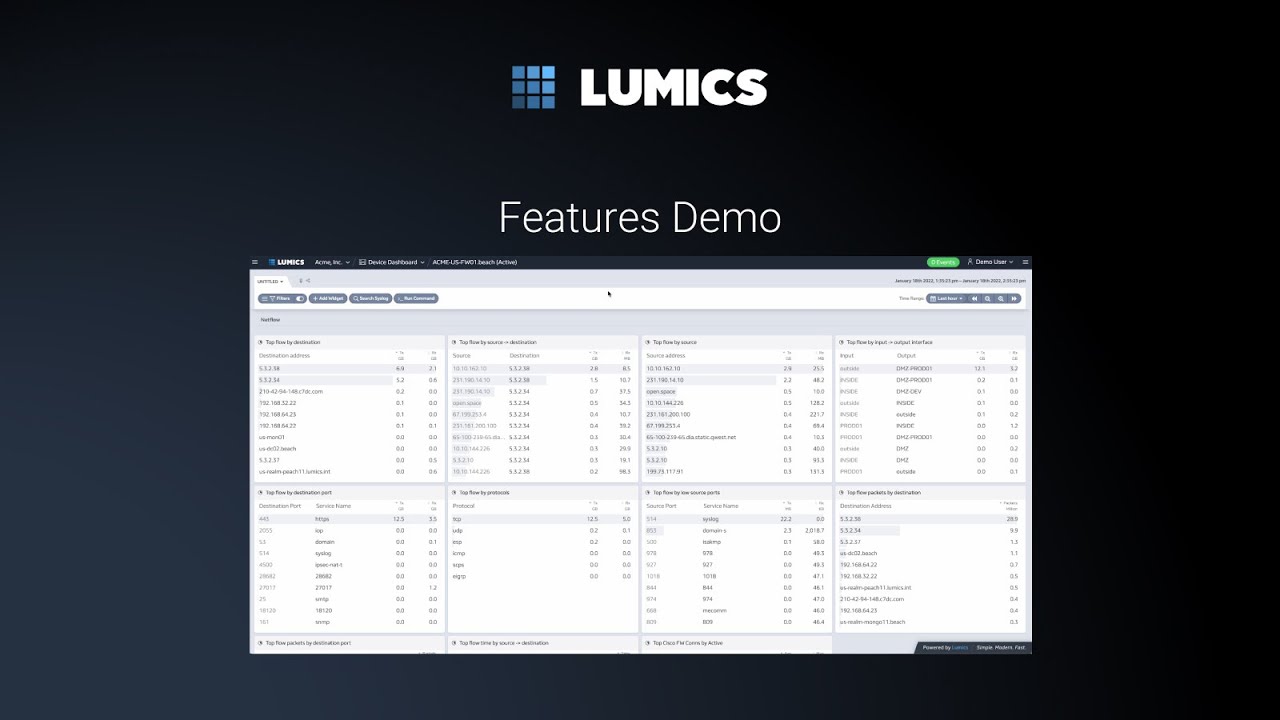Click the Search Syslog button
Screen dimensions: 1280x720
click(370, 298)
